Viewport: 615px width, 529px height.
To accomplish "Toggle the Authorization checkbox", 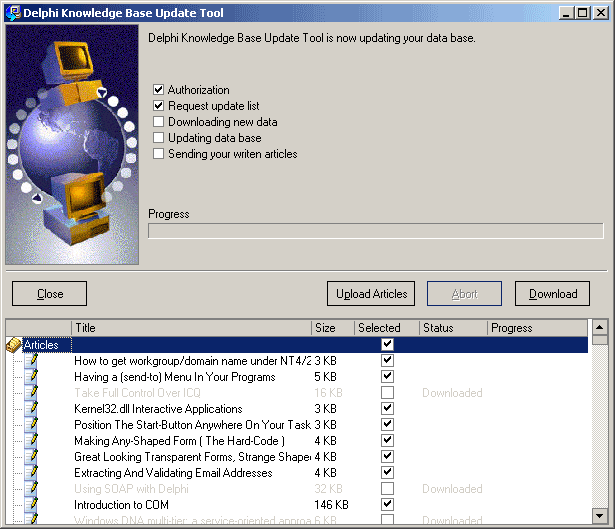I will pyautogui.click(x=158, y=89).
